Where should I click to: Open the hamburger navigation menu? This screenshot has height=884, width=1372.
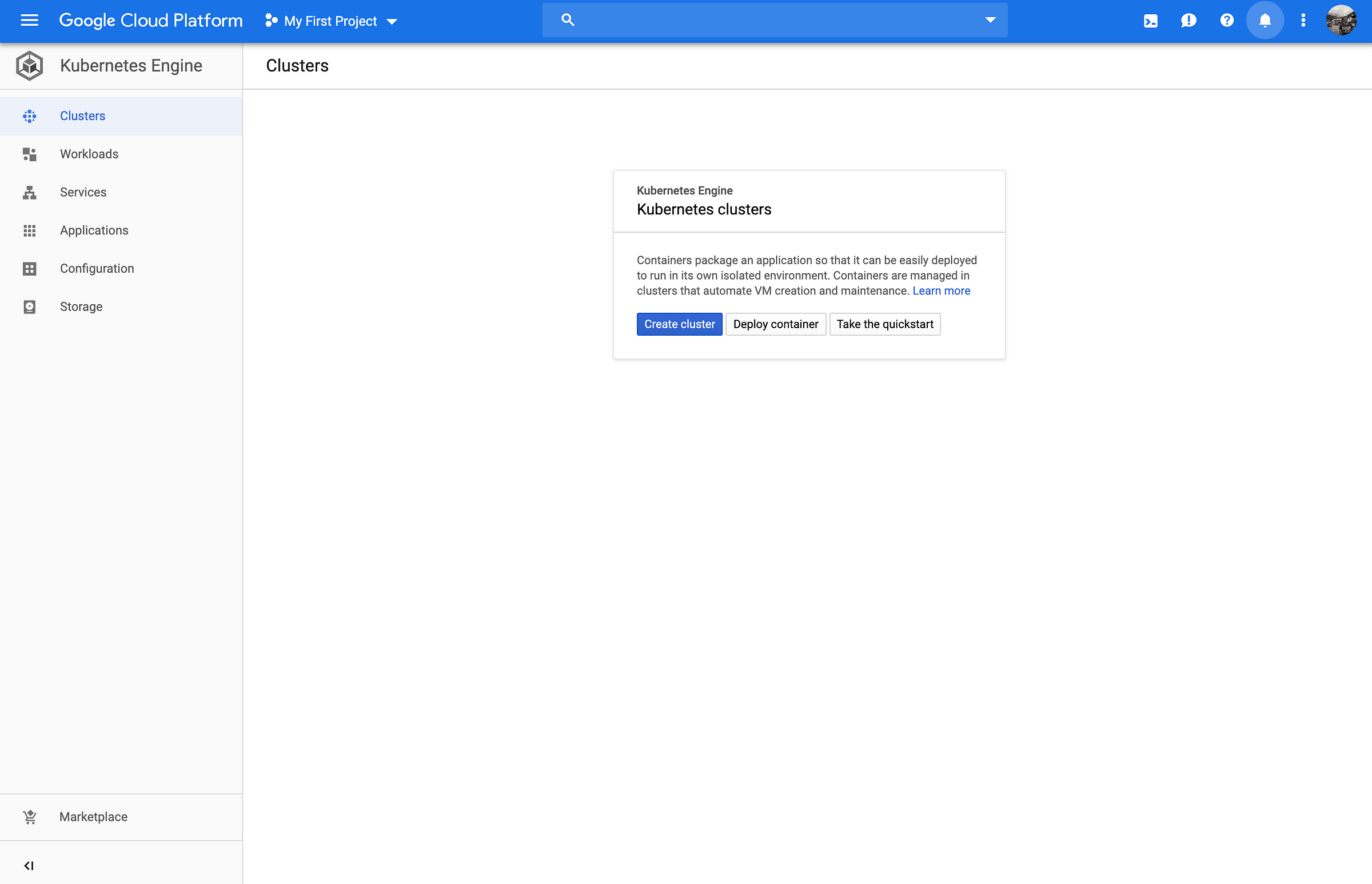tap(29, 21)
